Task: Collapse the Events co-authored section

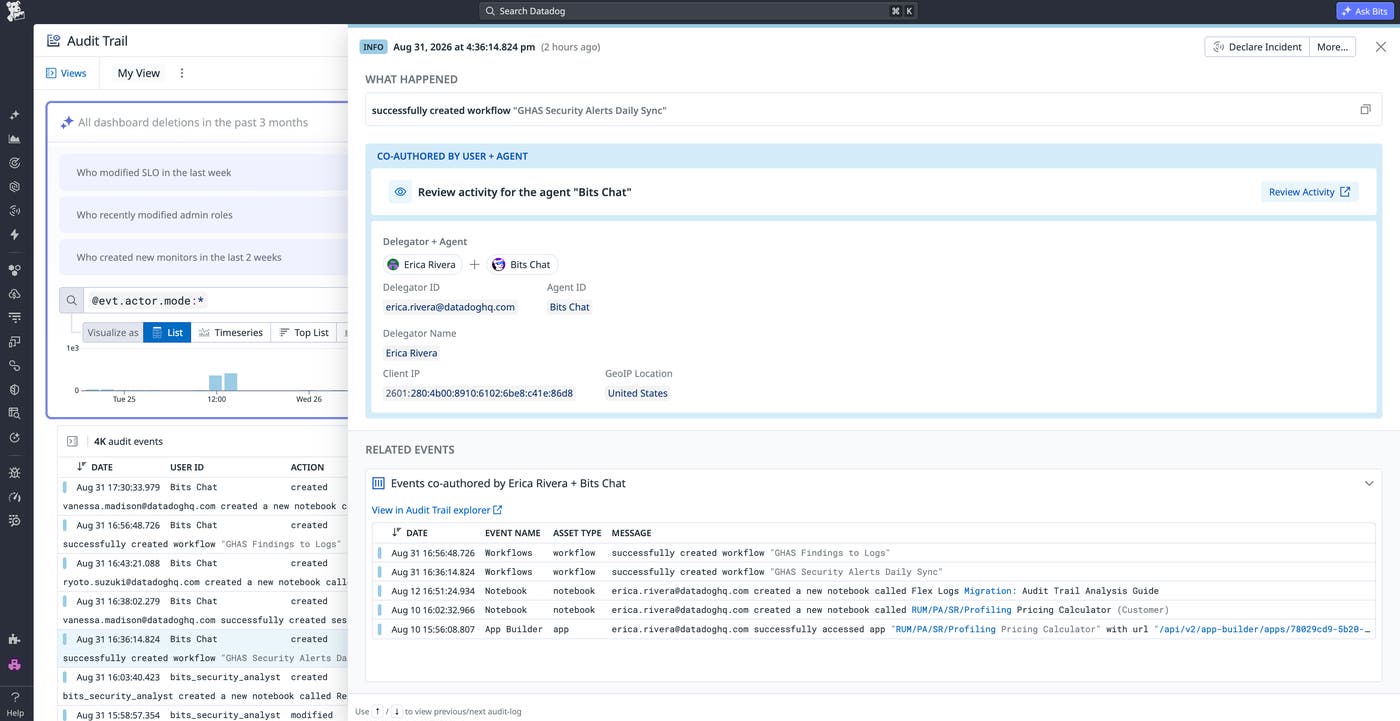Action: point(1369,483)
